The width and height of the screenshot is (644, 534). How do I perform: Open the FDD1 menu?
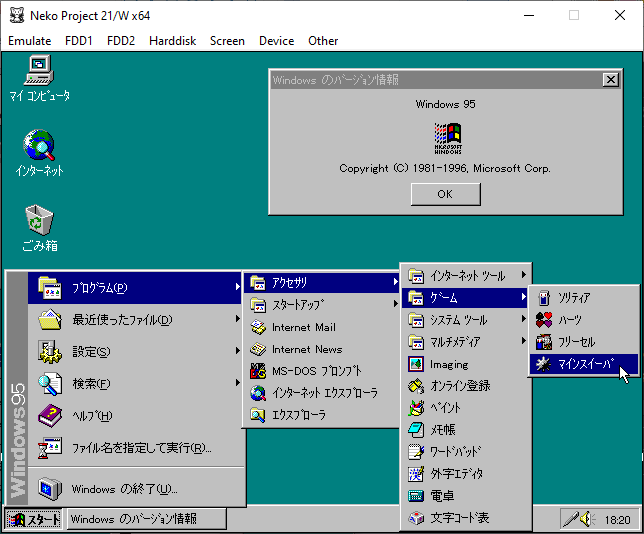tap(79, 41)
